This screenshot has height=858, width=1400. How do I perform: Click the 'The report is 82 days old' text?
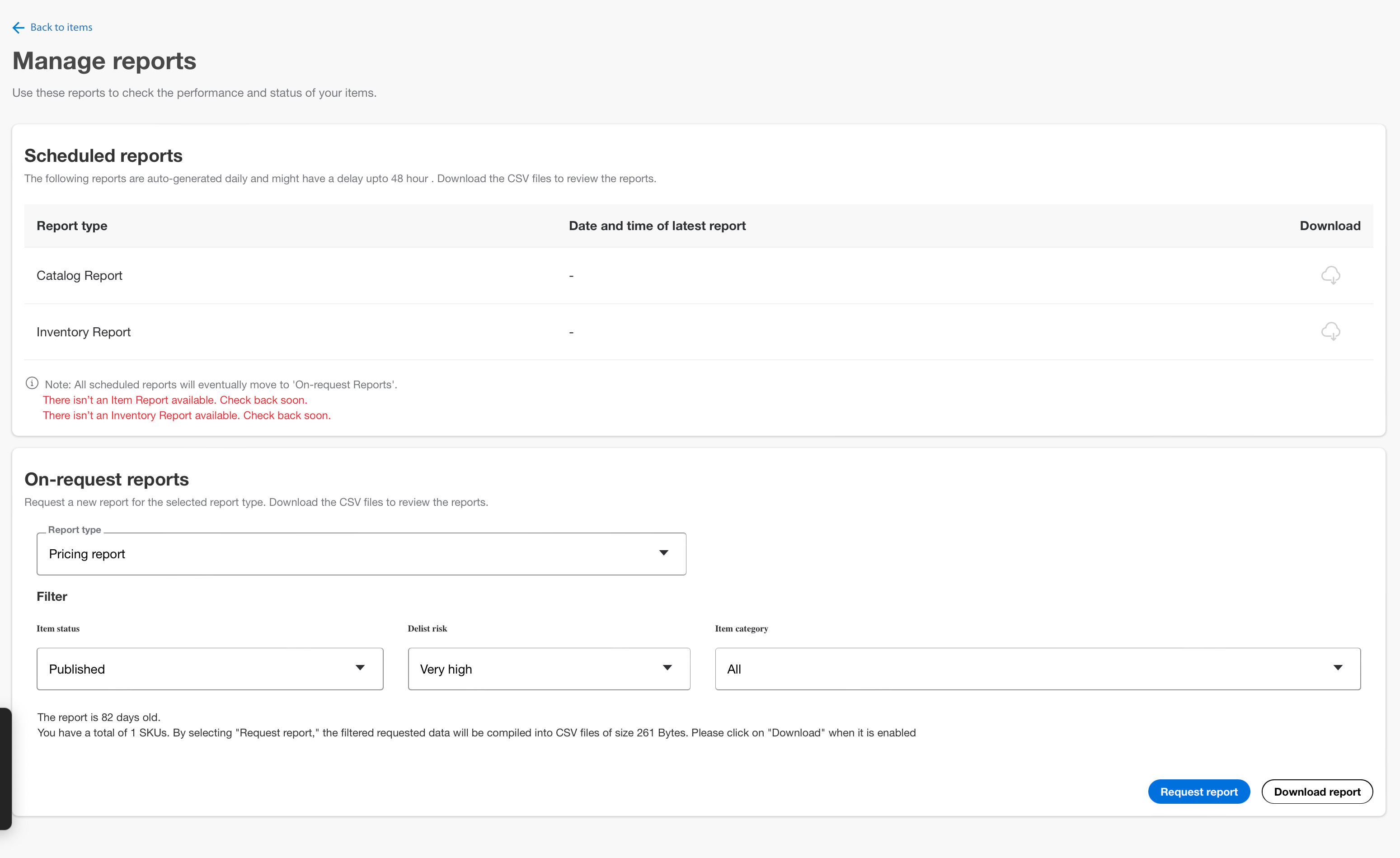click(x=99, y=717)
